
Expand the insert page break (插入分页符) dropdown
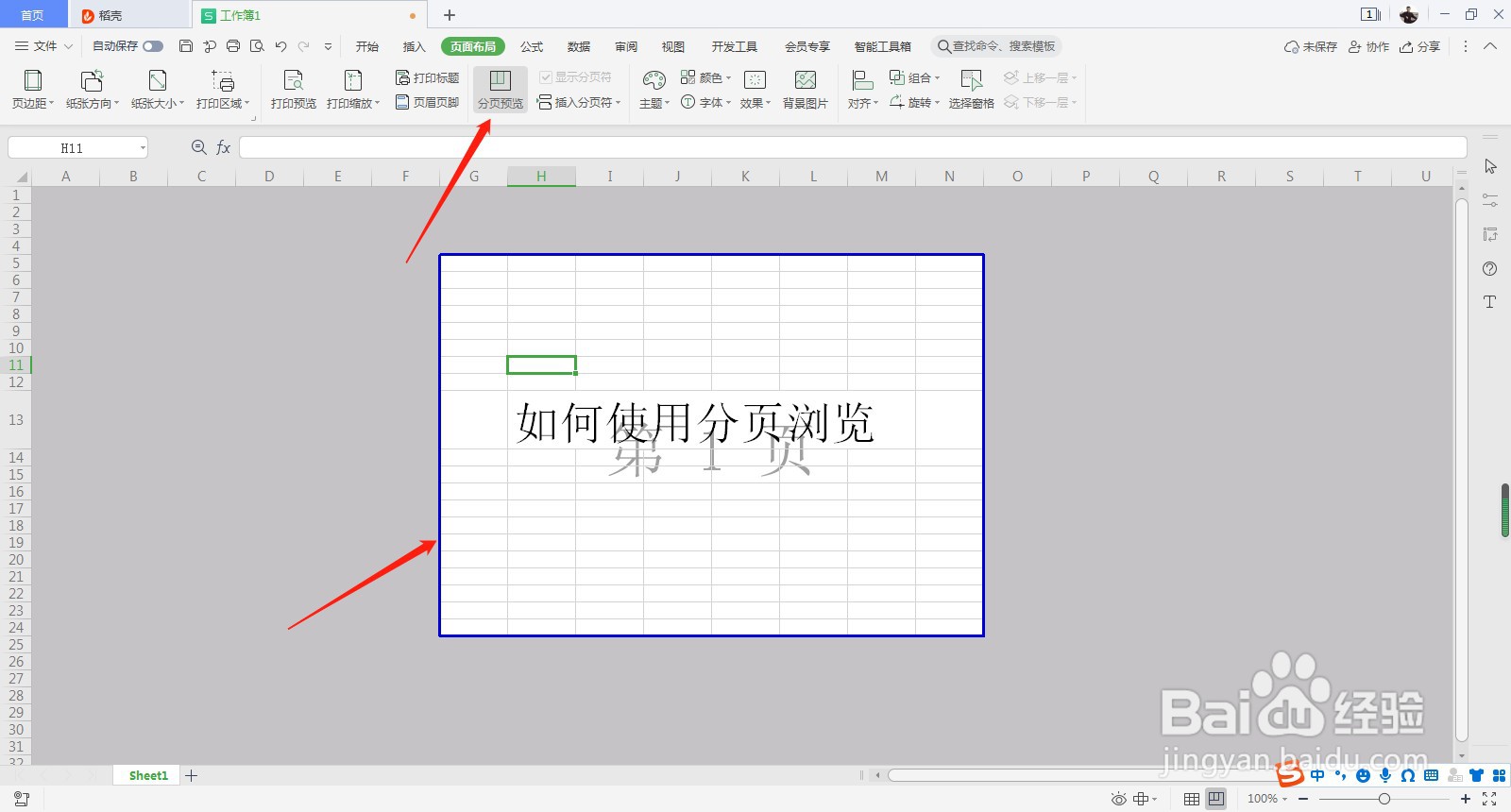[x=618, y=102]
